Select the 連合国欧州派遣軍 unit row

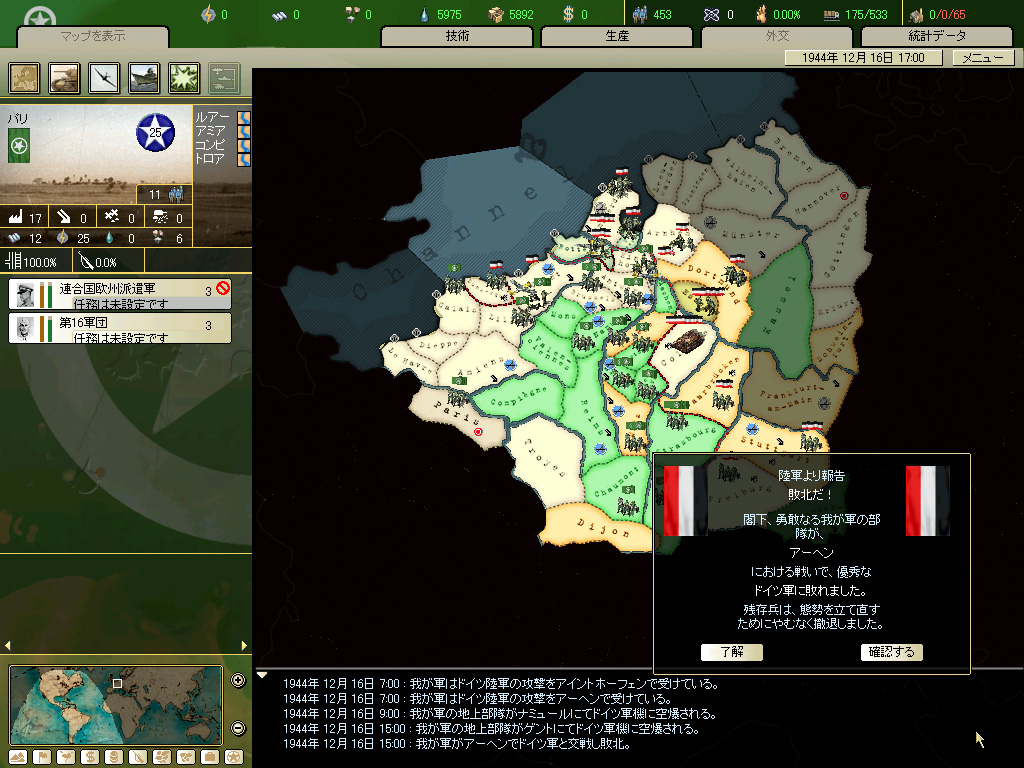click(120, 294)
